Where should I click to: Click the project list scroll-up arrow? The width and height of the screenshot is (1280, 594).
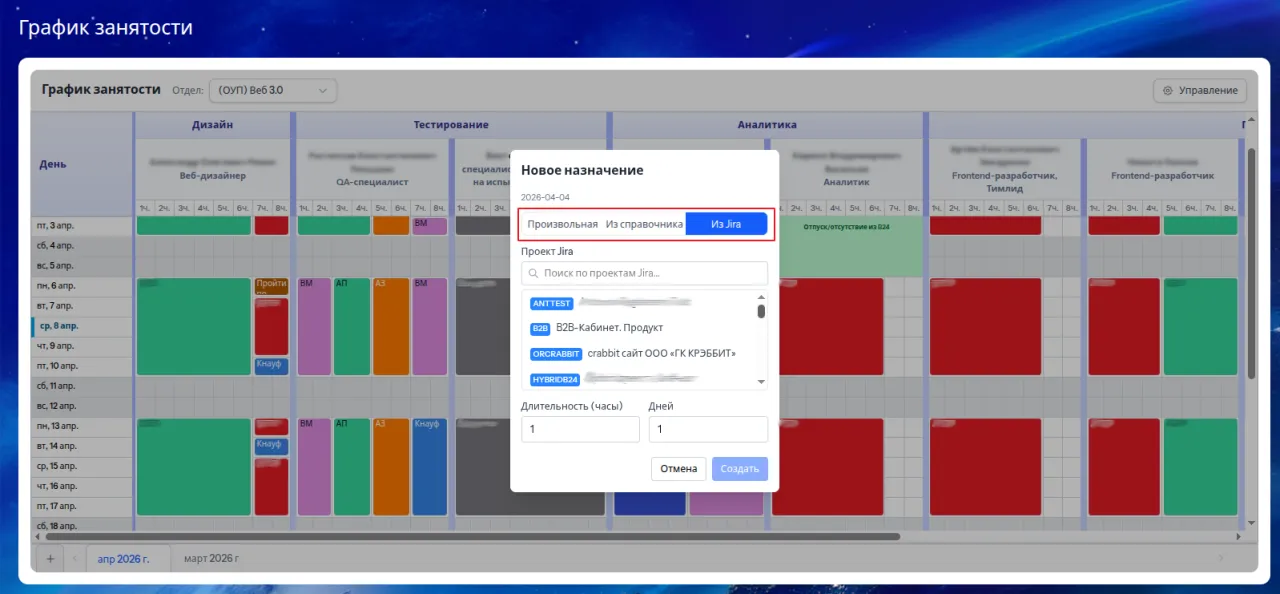point(761,297)
